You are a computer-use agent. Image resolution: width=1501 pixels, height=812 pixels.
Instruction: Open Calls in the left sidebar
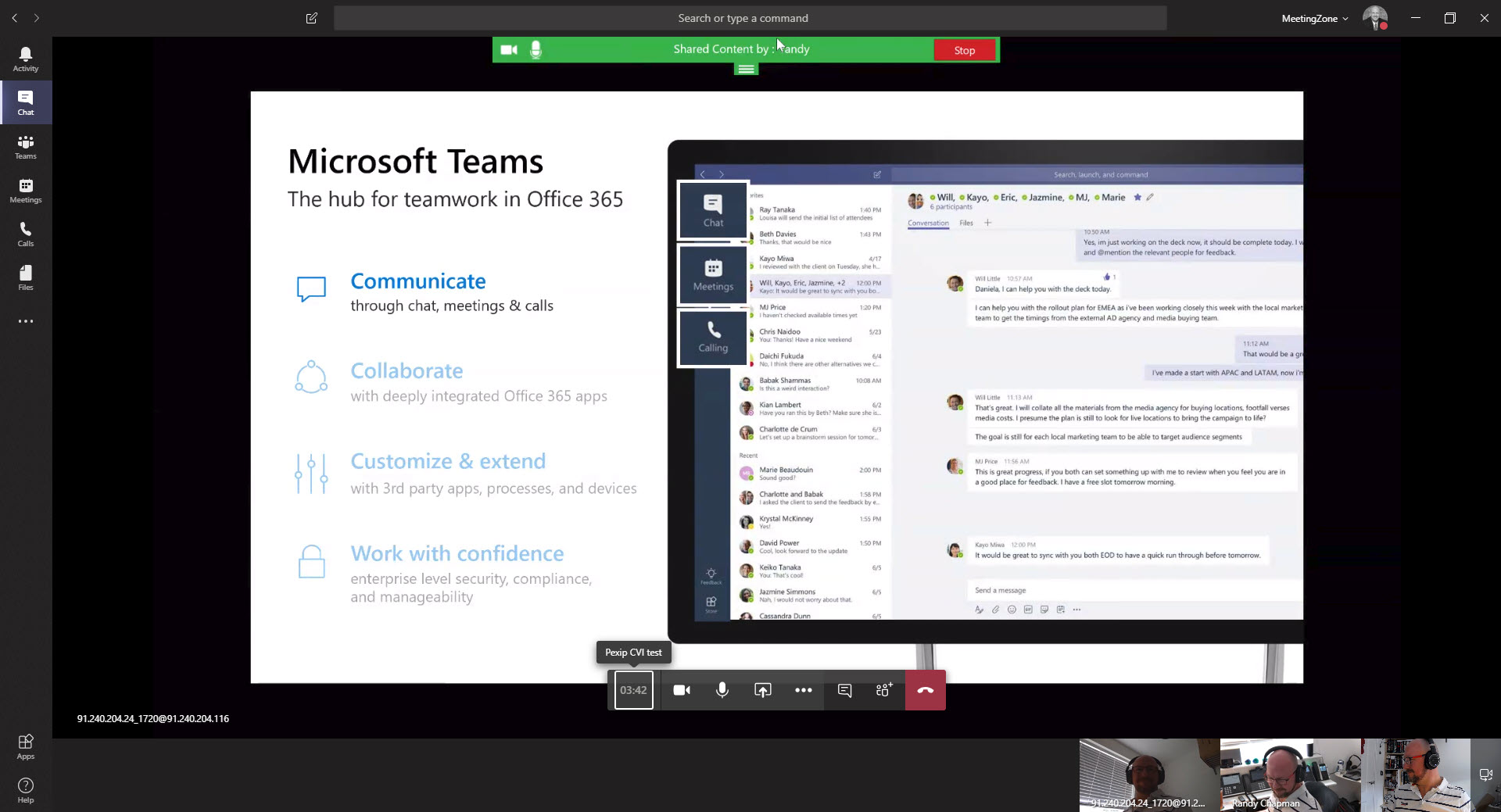[26, 234]
